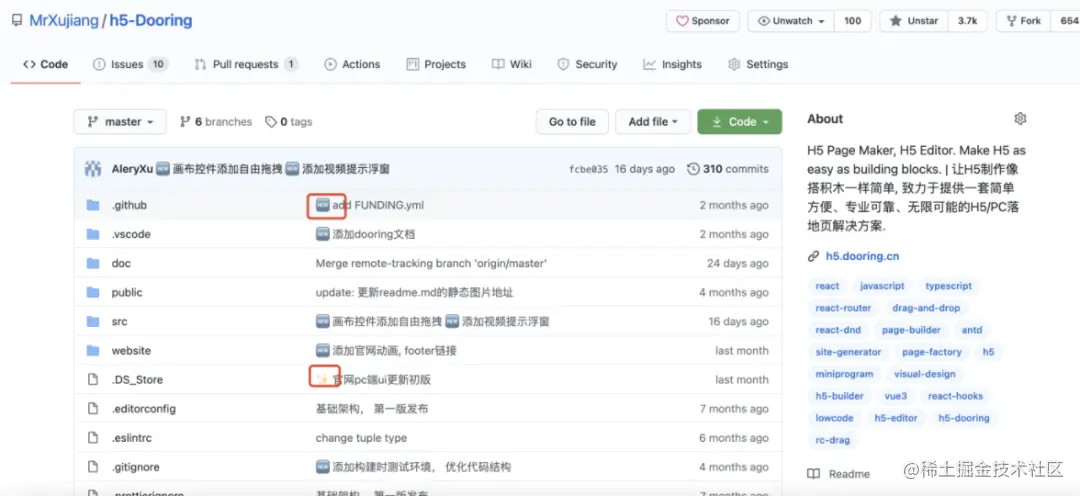1080x496 pixels.
Task: Open the master branch dropdown
Action: coord(120,122)
